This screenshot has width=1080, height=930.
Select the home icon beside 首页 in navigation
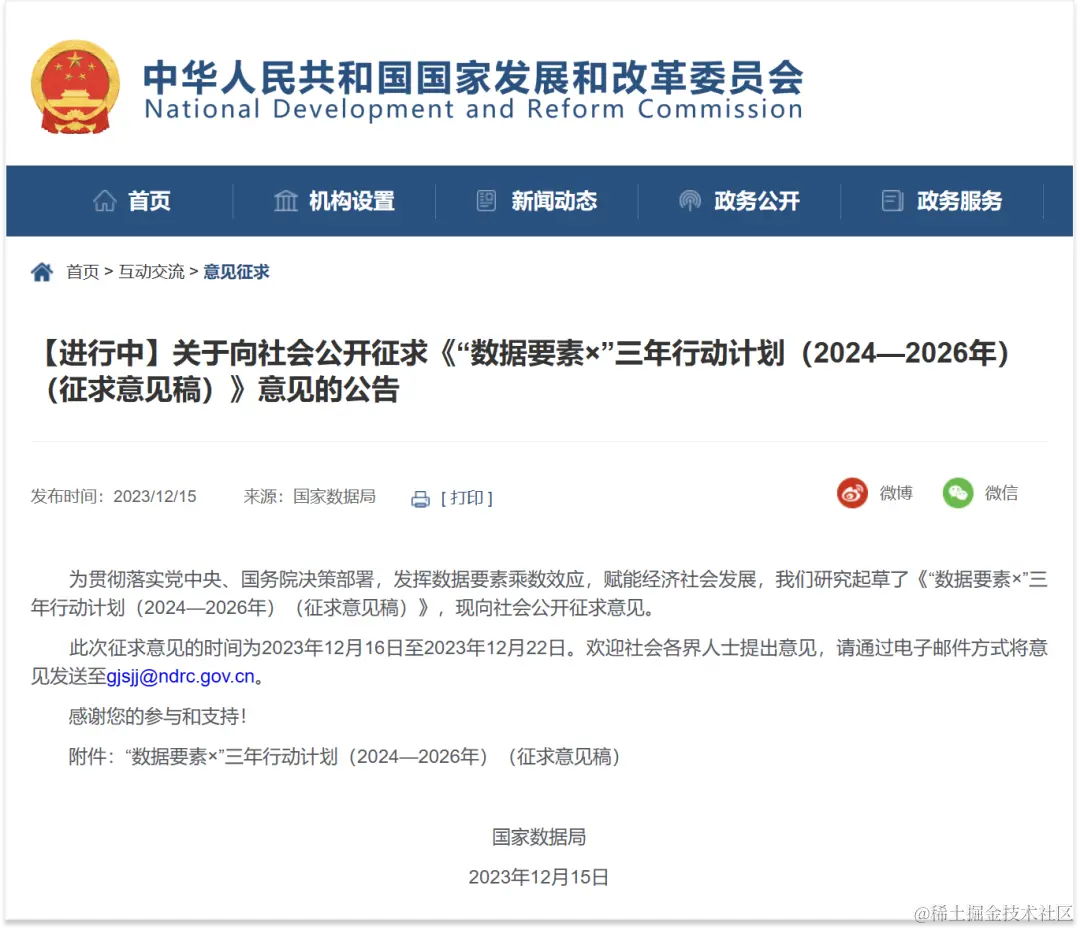click(103, 200)
